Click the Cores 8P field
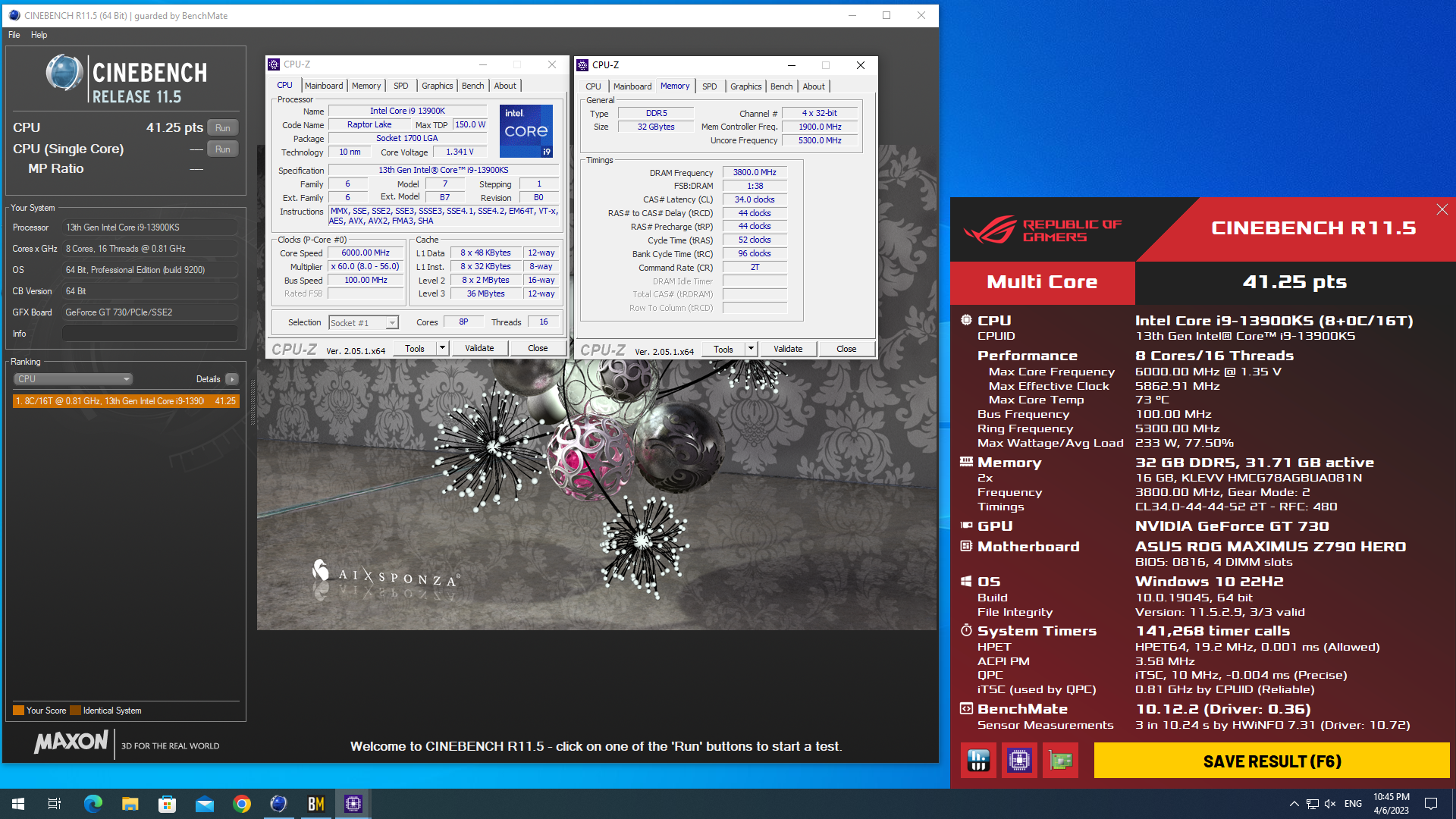1456x819 pixels. coord(463,322)
